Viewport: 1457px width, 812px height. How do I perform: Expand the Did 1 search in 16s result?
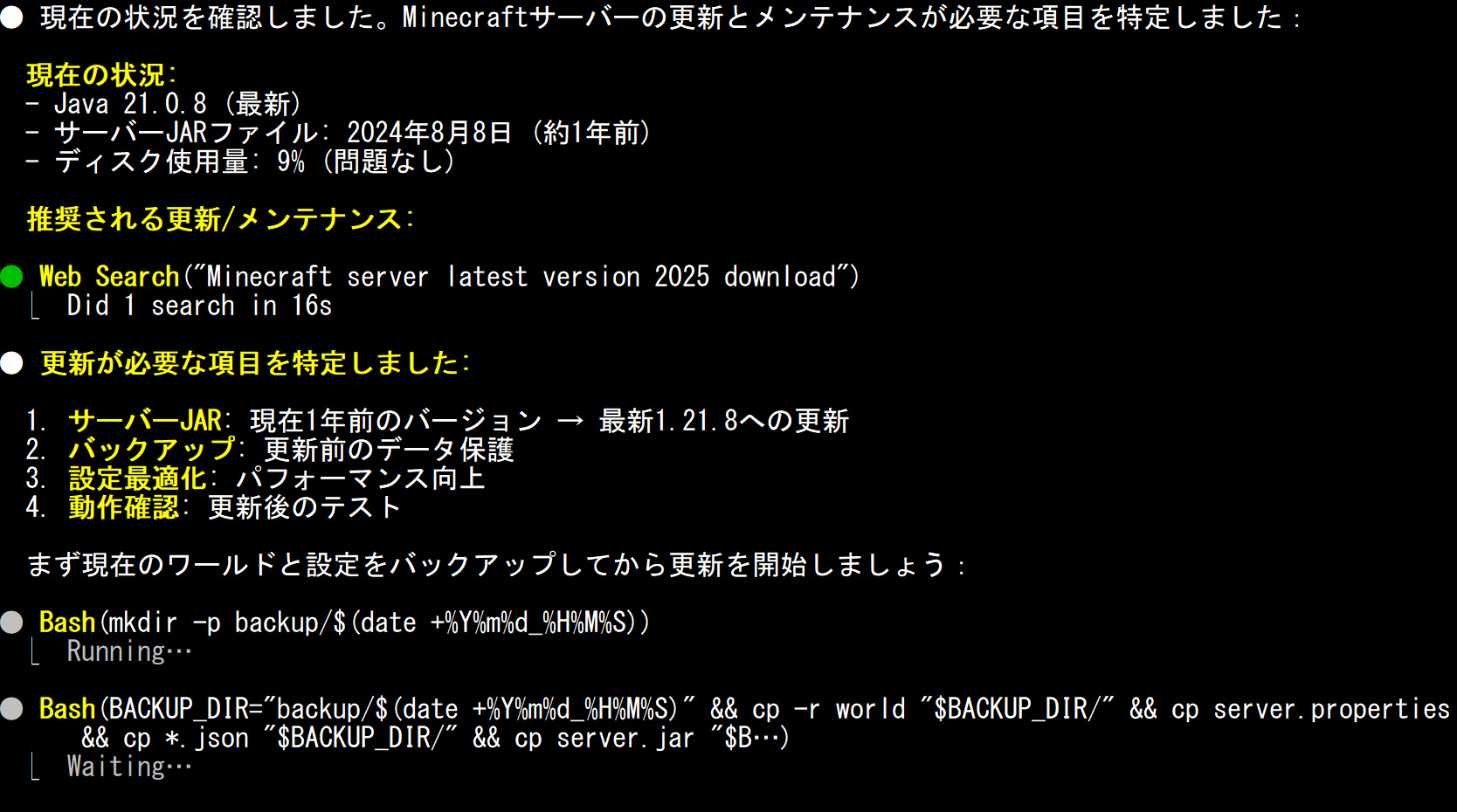tap(199, 306)
